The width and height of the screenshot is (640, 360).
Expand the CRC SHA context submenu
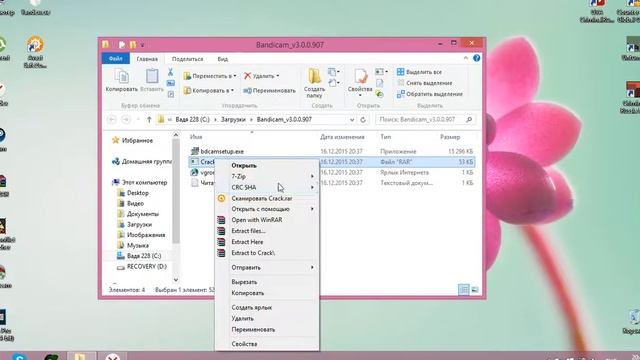[x=267, y=187]
